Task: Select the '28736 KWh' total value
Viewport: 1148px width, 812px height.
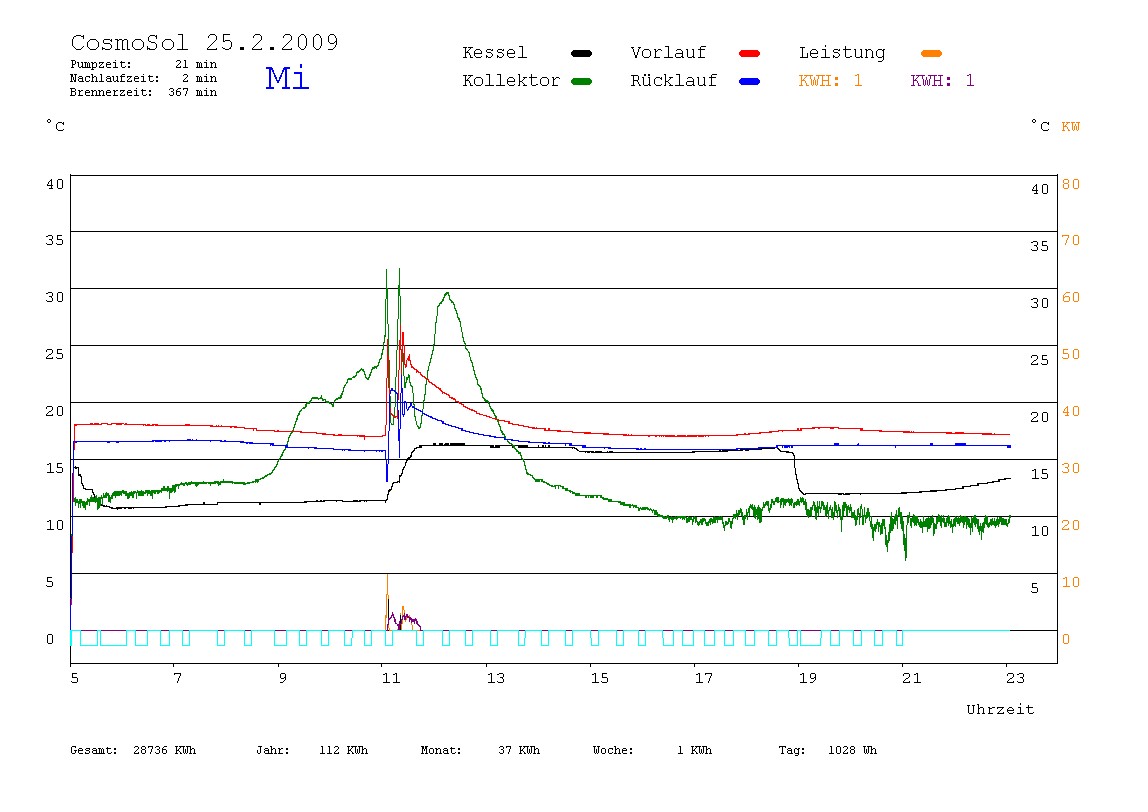Action: pyautogui.click(x=165, y=750)
